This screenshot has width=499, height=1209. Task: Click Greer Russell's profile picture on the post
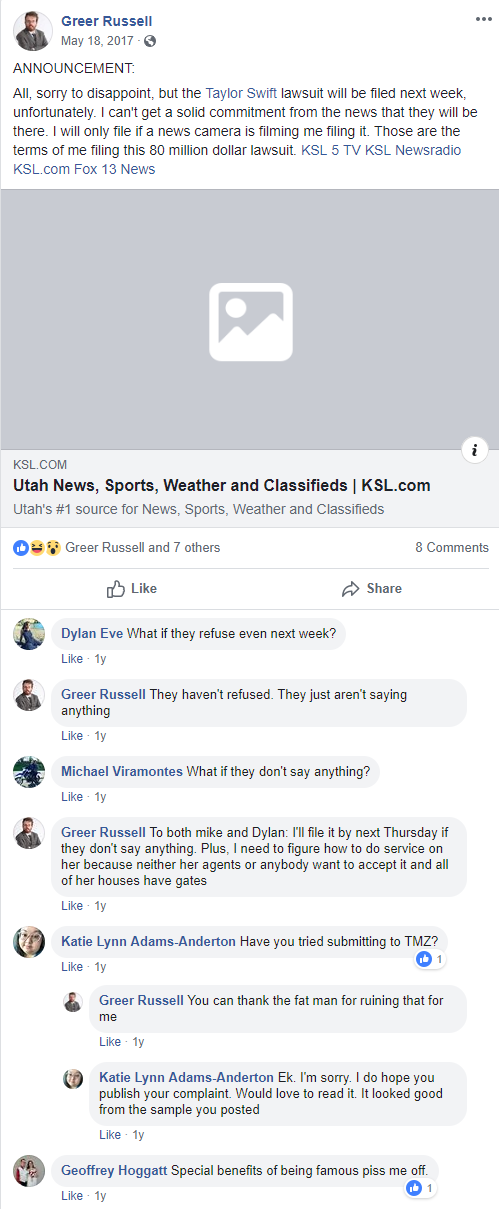32,31
